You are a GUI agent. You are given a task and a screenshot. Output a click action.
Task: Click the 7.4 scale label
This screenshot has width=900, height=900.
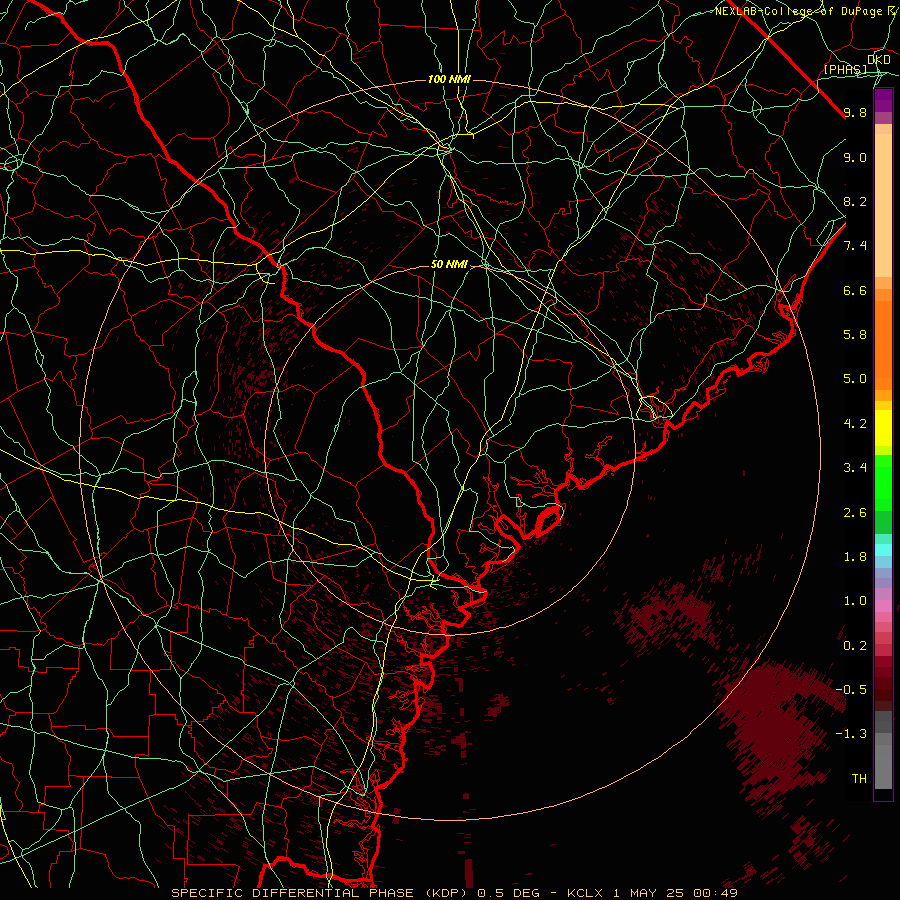(x=855, y=246)
